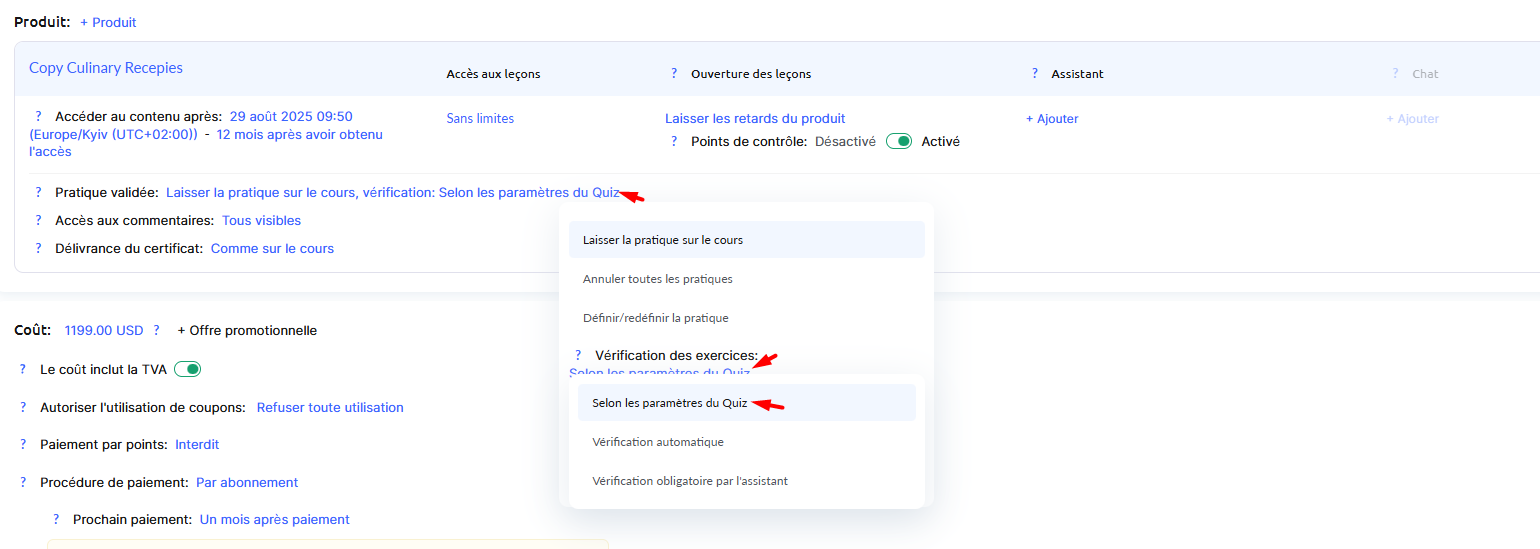This screenshot has height=549, width=1540.
Task: Toggle Le coût inclut la TVA switch
Action: click(188, 370)
